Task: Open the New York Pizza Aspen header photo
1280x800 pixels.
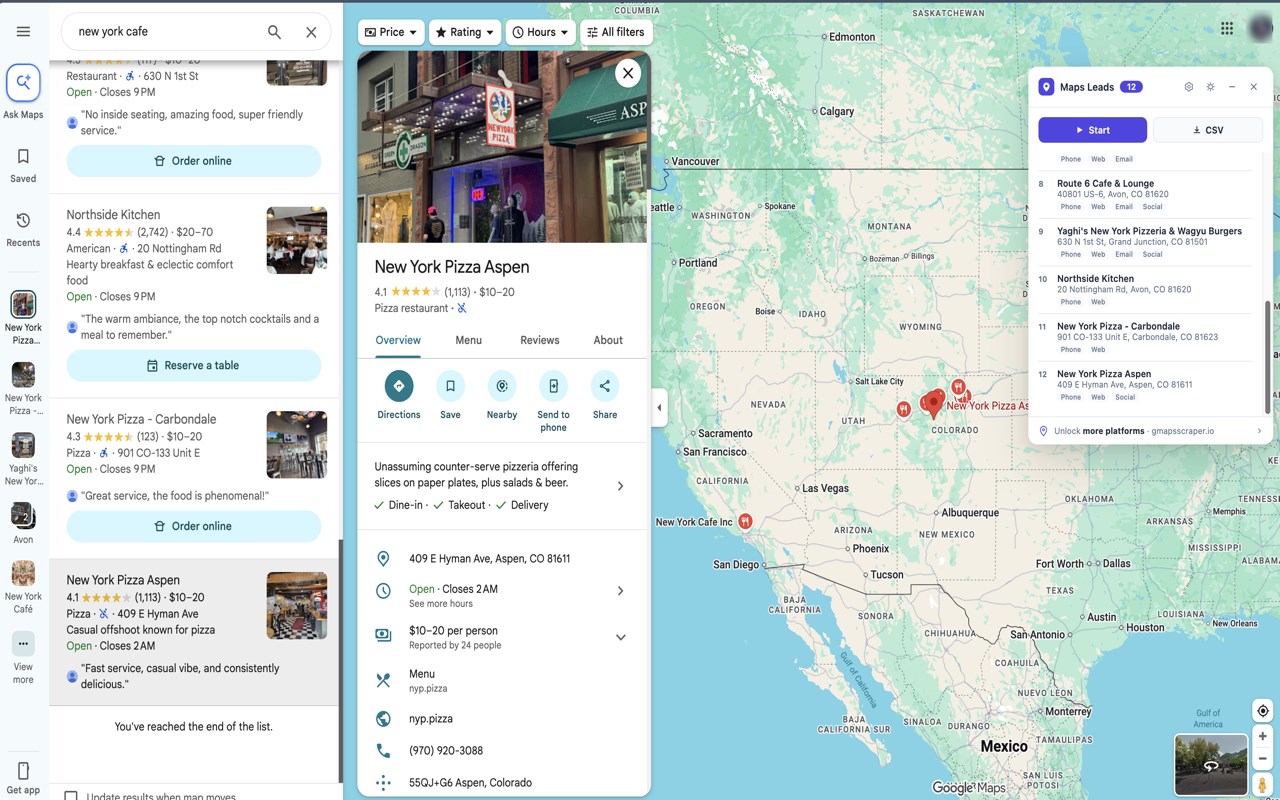Action: pyautogui.click(x=502, y=147)
